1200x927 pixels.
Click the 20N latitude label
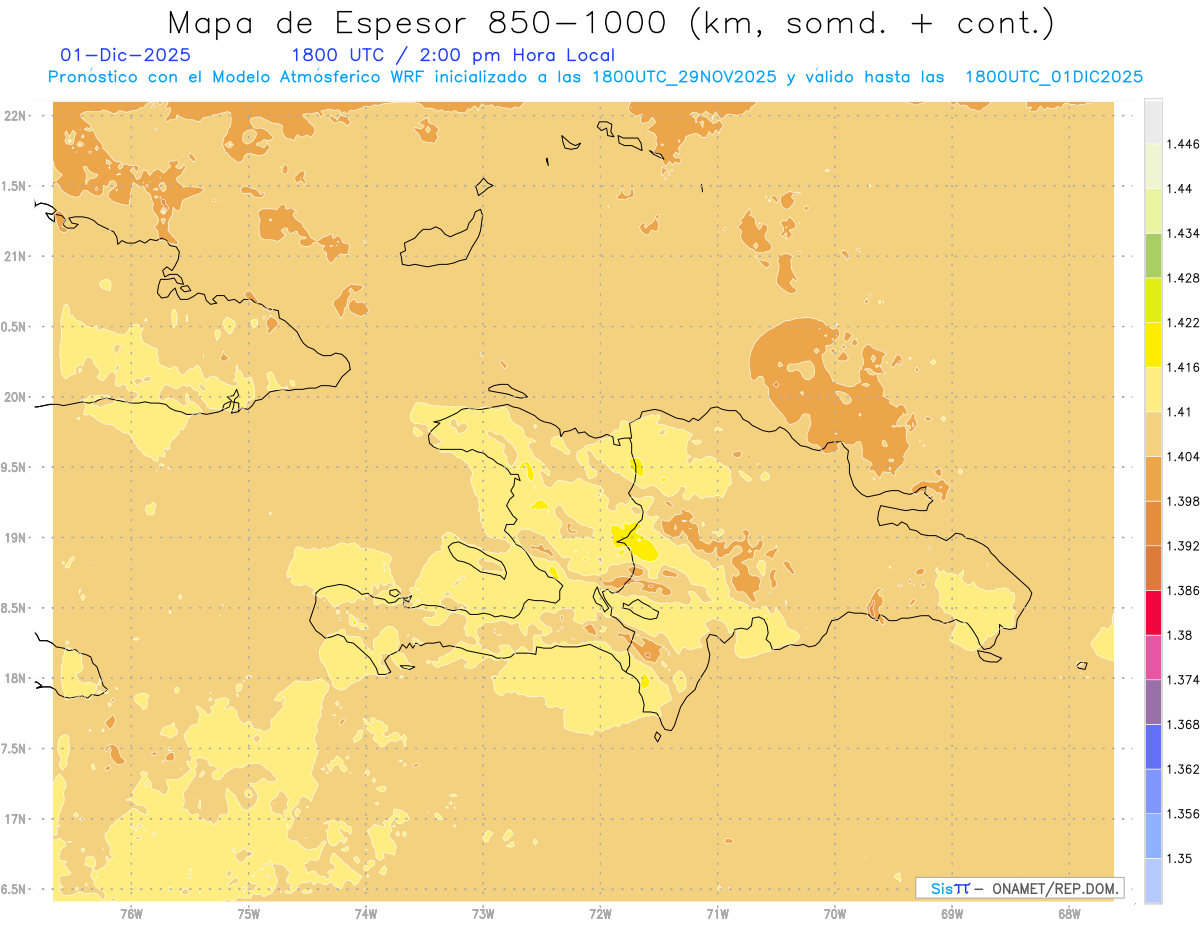pos(15,397)
